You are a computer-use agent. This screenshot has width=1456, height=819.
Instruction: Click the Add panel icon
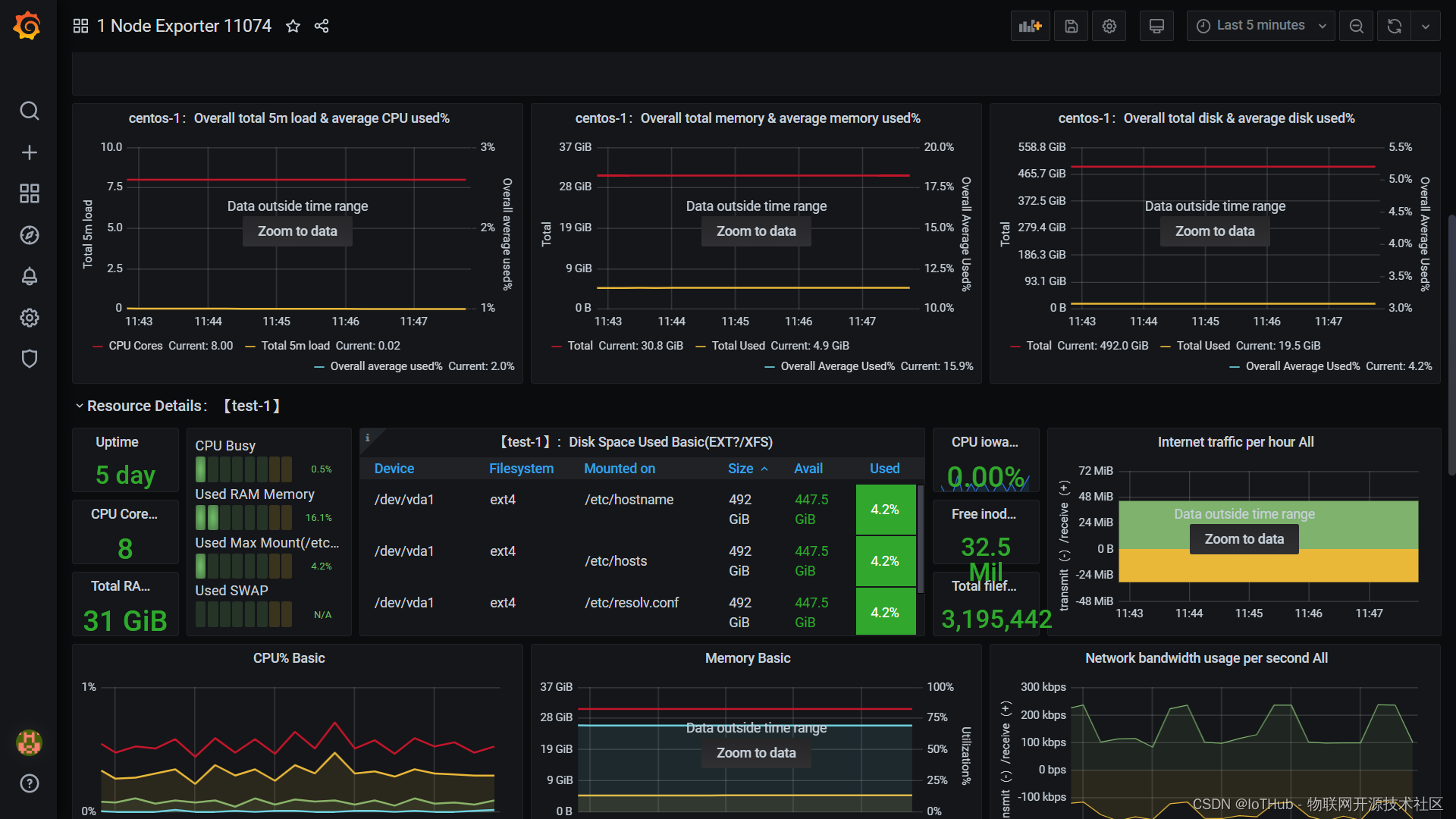(x=1030, y=26)
